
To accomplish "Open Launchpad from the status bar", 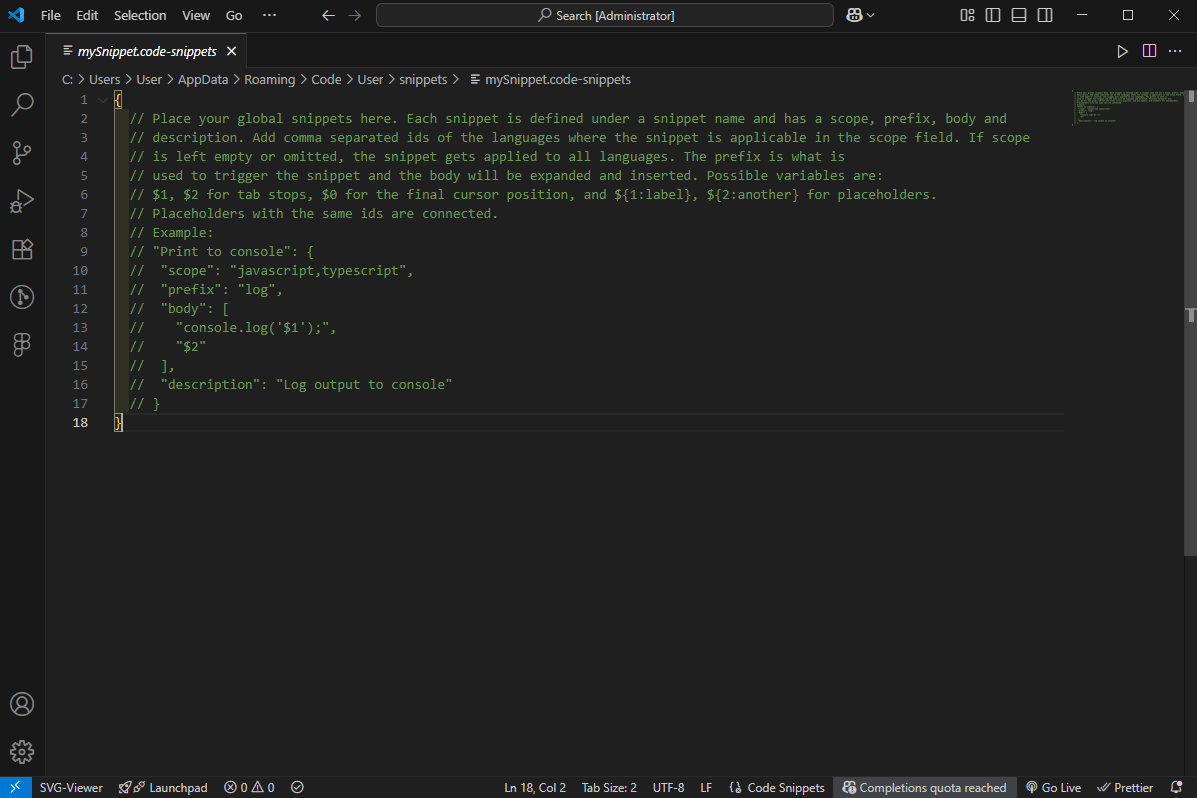I will pyautogui.click(x=163, y=787).
